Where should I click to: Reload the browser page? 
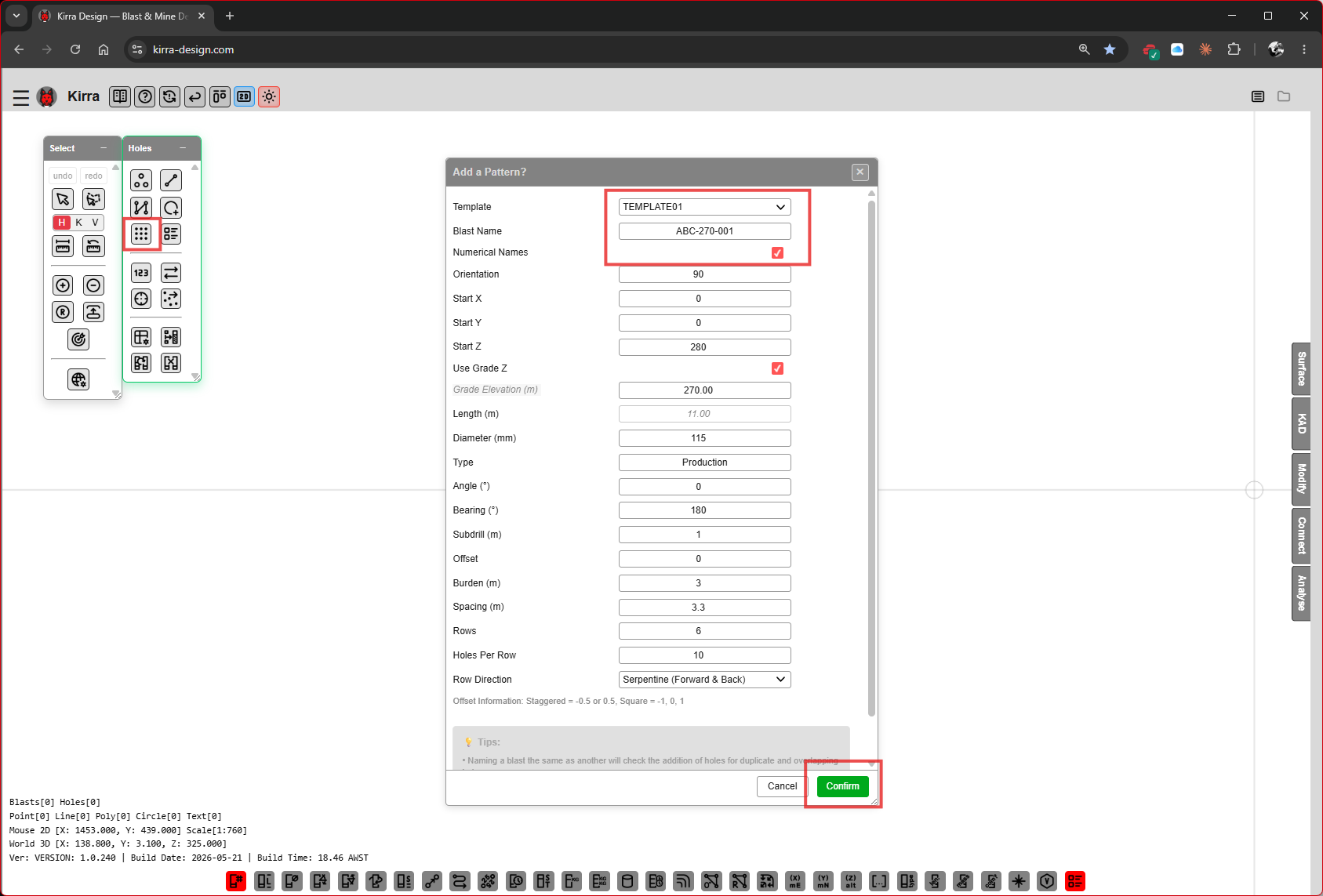click(x=75, y=49)
